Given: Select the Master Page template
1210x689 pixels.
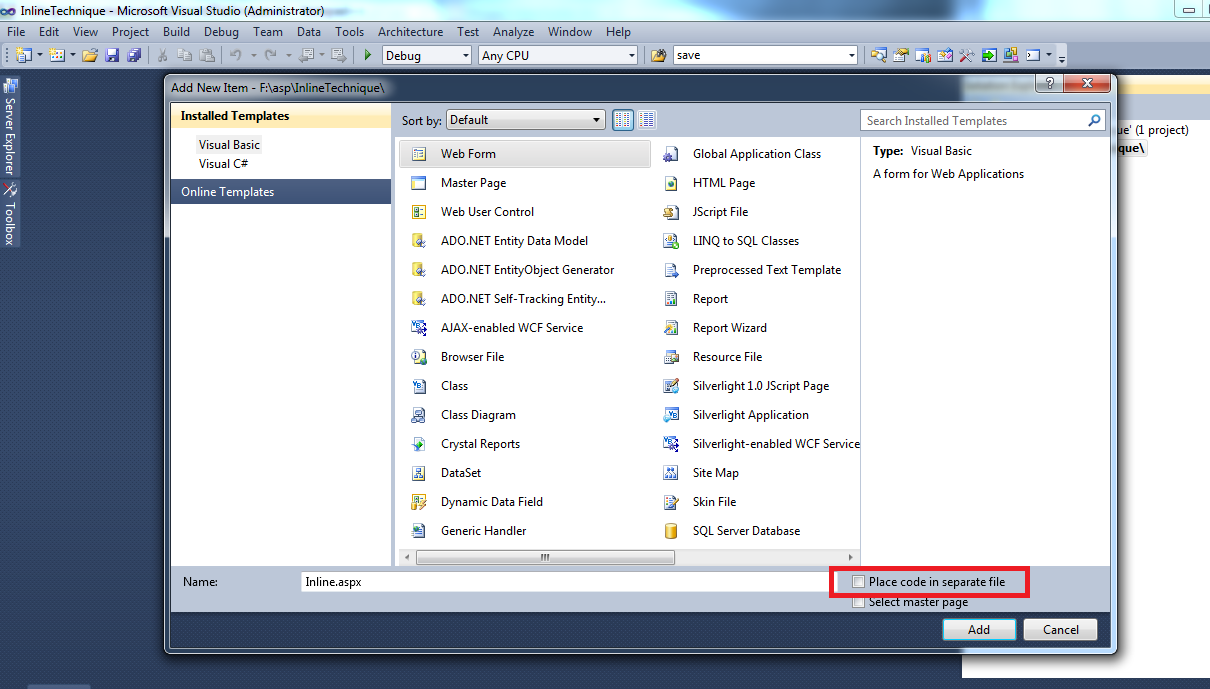Looking at the screenshot, I should pos(525,183).
